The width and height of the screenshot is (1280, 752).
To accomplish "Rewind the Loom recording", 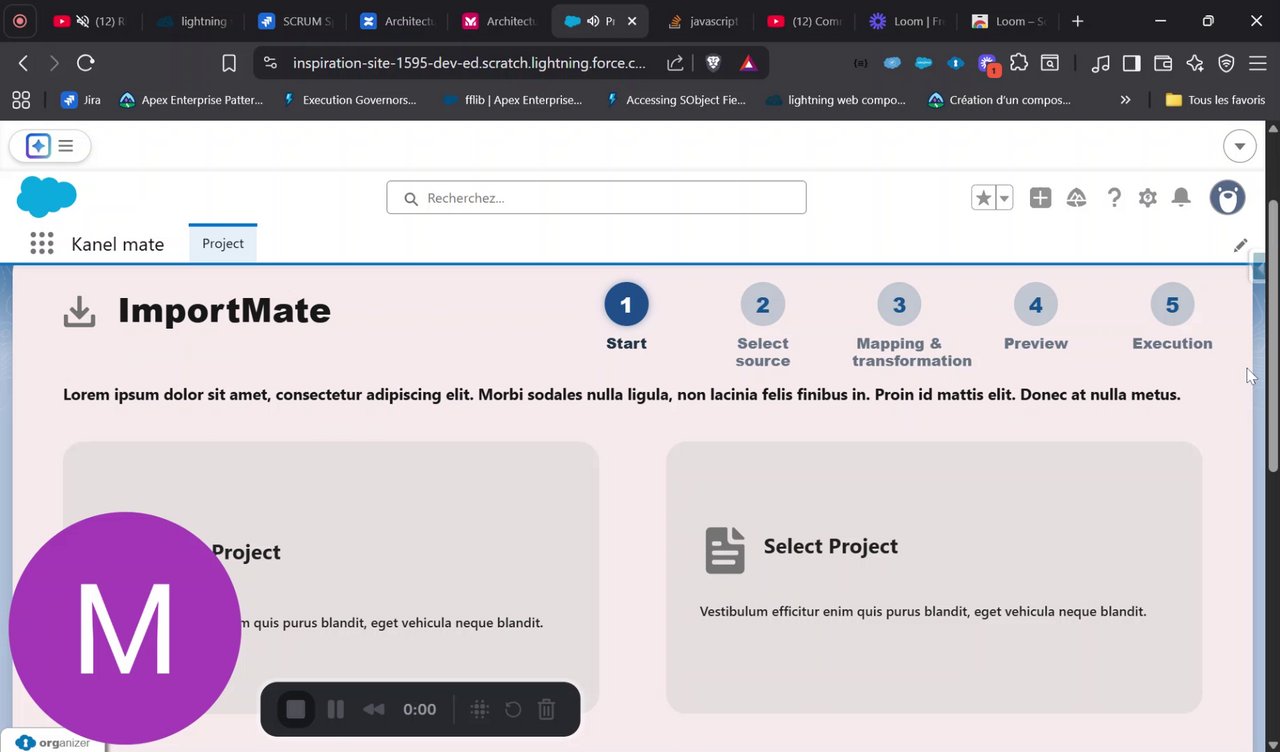I will click(x=374, y=709).
